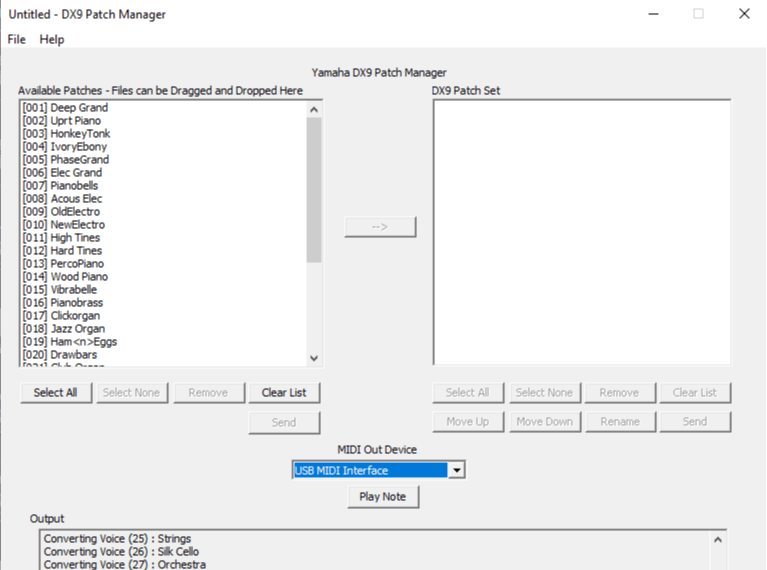Expand the MIDI Out Device dropdown
767x570 pixels.
456,470
